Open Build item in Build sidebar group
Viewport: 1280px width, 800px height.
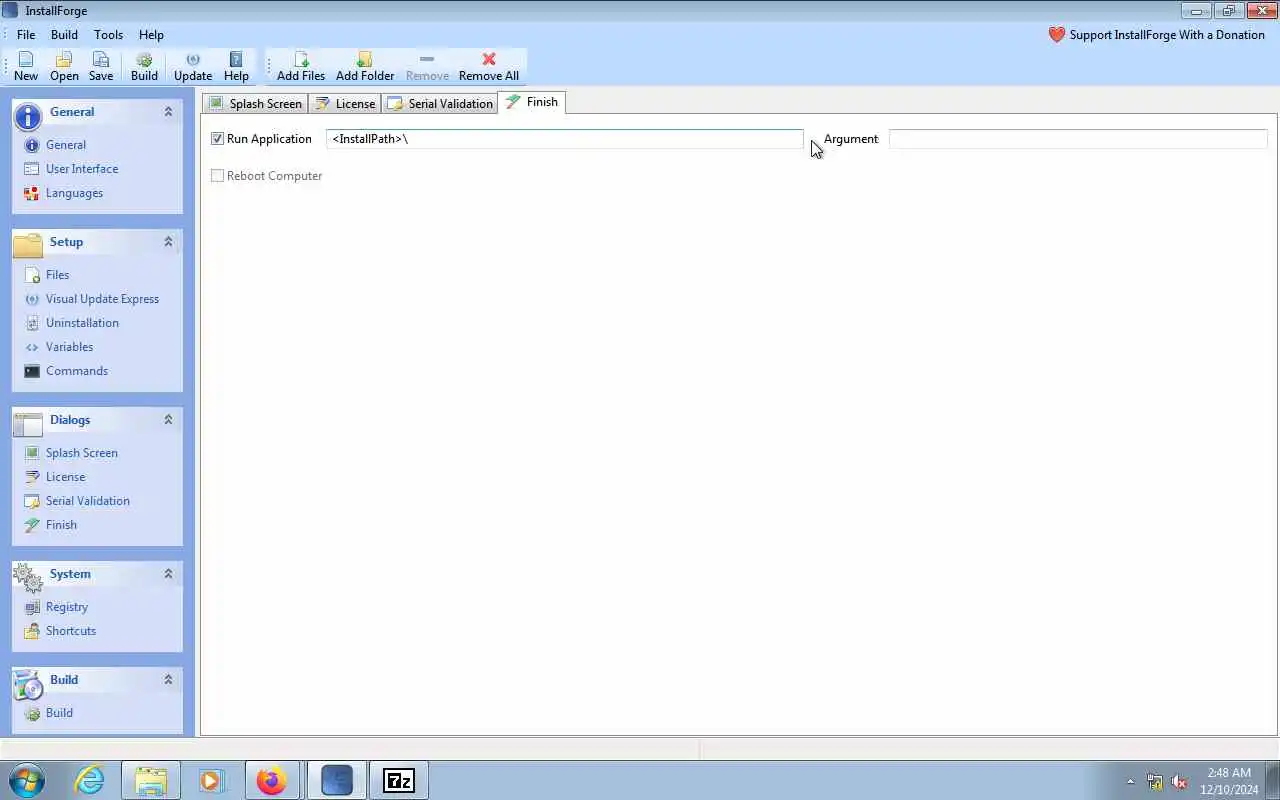click(x=59, y=713)
